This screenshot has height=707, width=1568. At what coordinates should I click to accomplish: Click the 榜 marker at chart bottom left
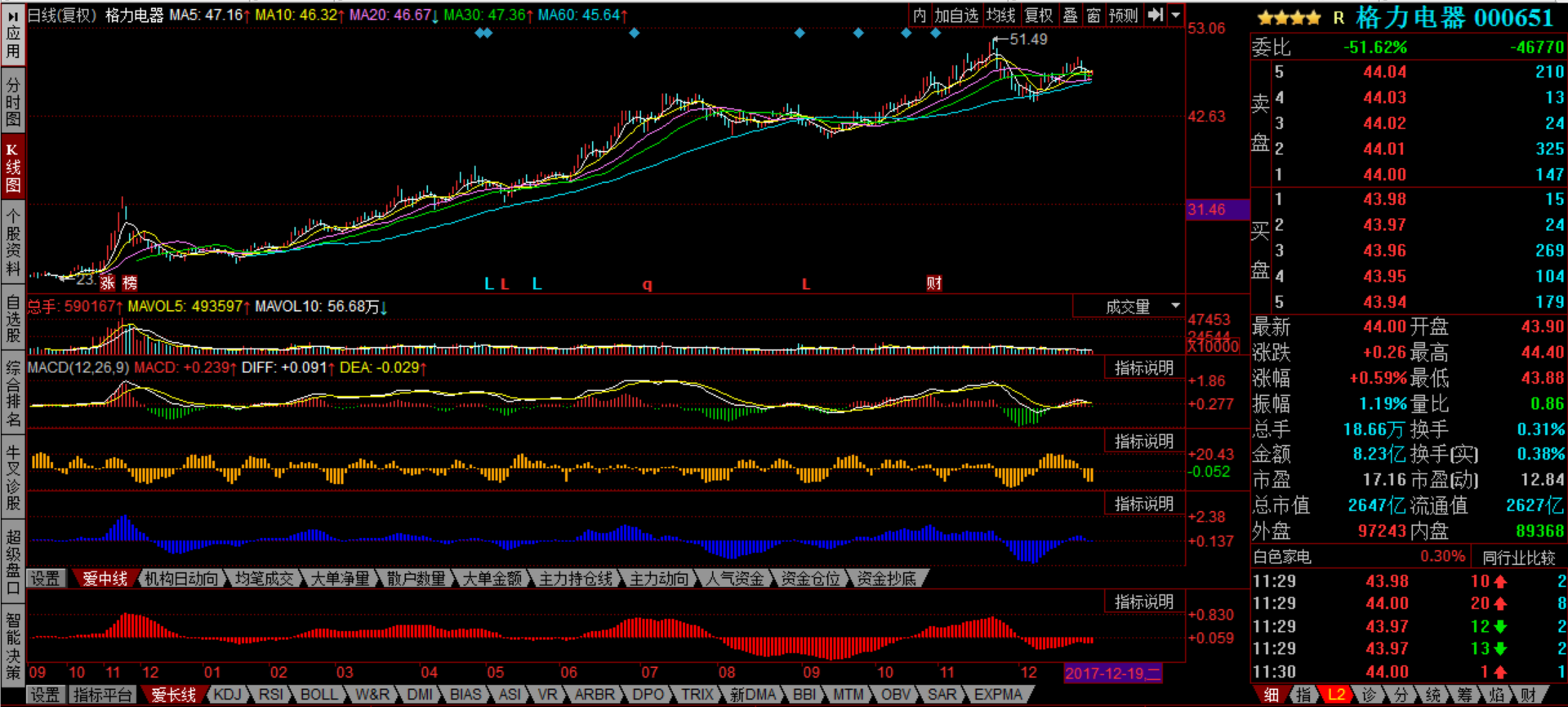tap(130, 283)
